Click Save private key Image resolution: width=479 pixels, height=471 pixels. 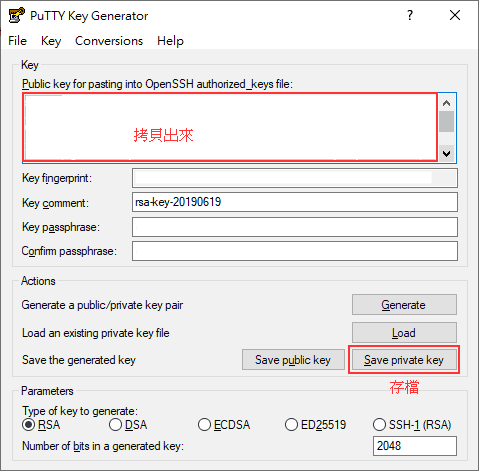point(404,360)
